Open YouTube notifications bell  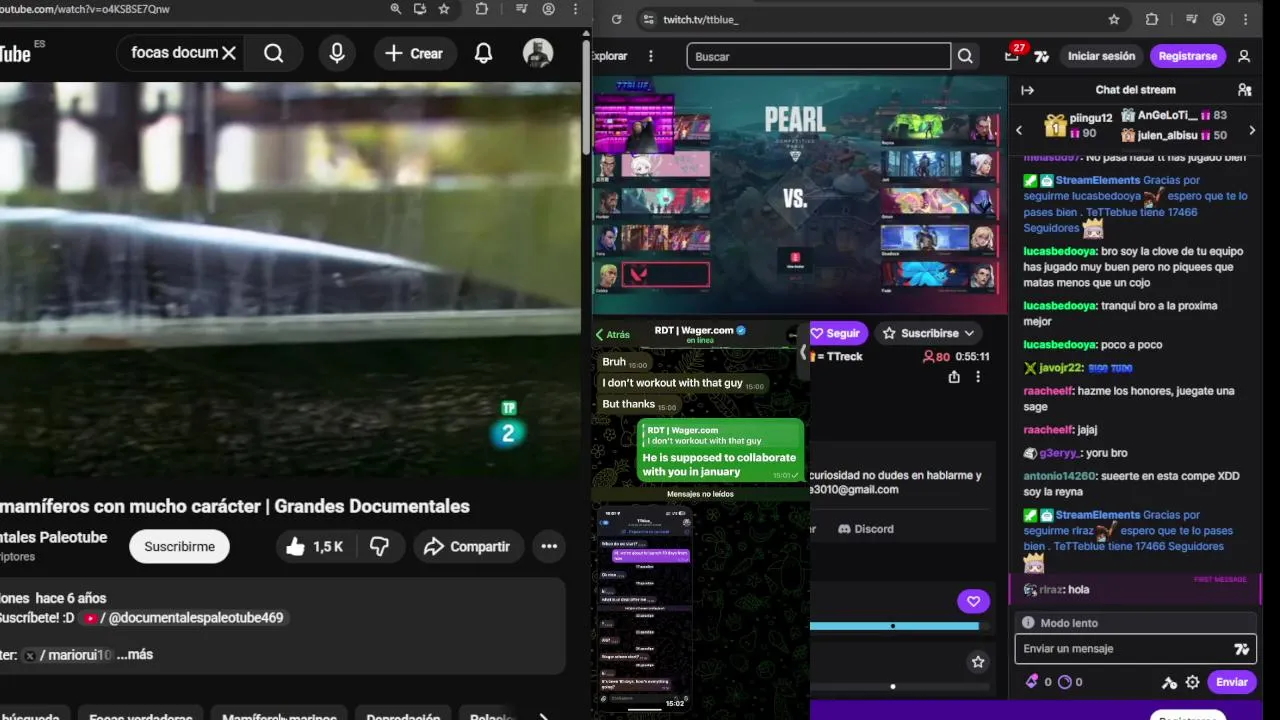coord(484,54)
